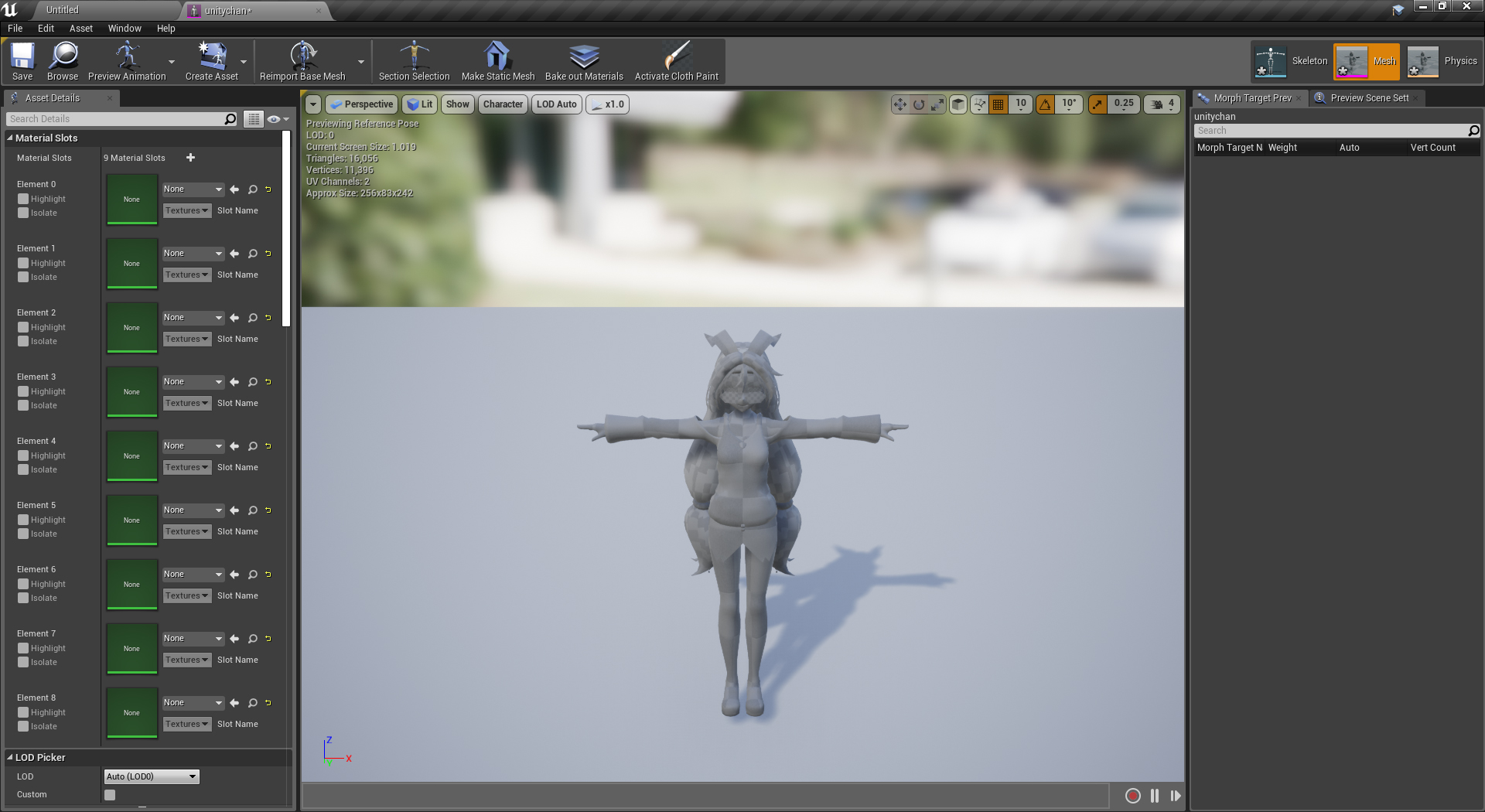Open property matrix grid view icon

(253, 119)
